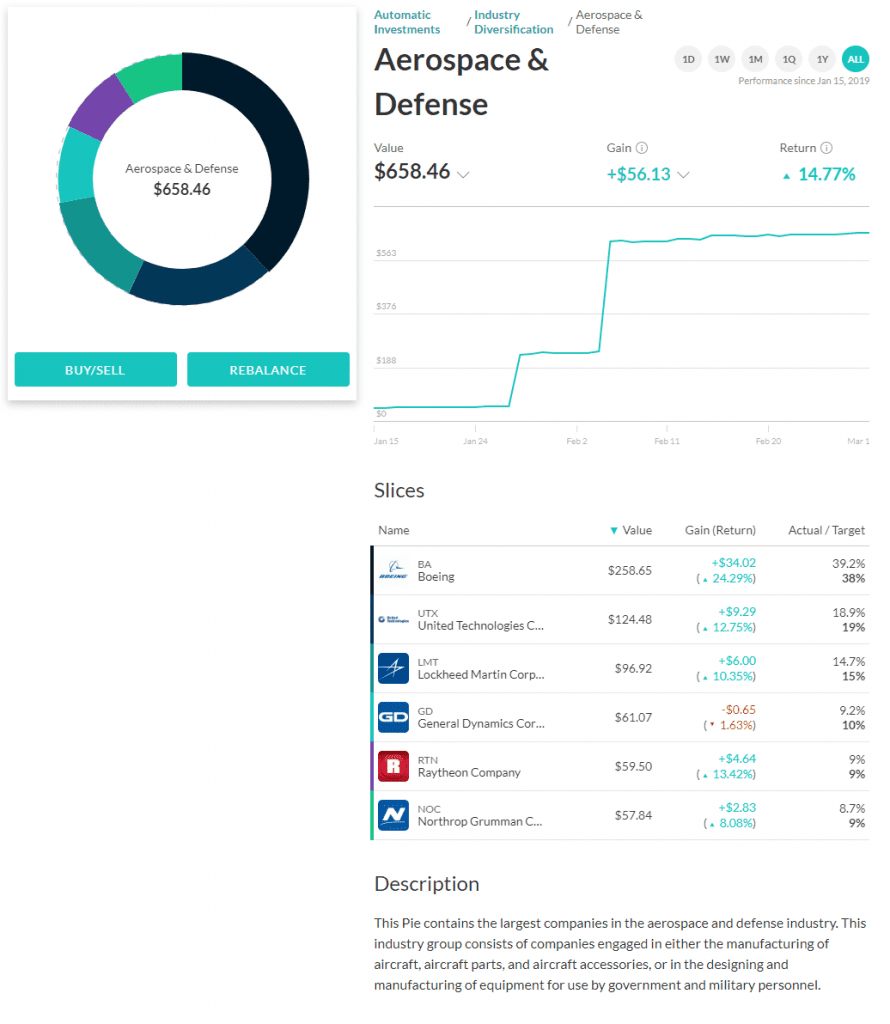Click Northrop Grumman value $57.84

tap(633, 815)
